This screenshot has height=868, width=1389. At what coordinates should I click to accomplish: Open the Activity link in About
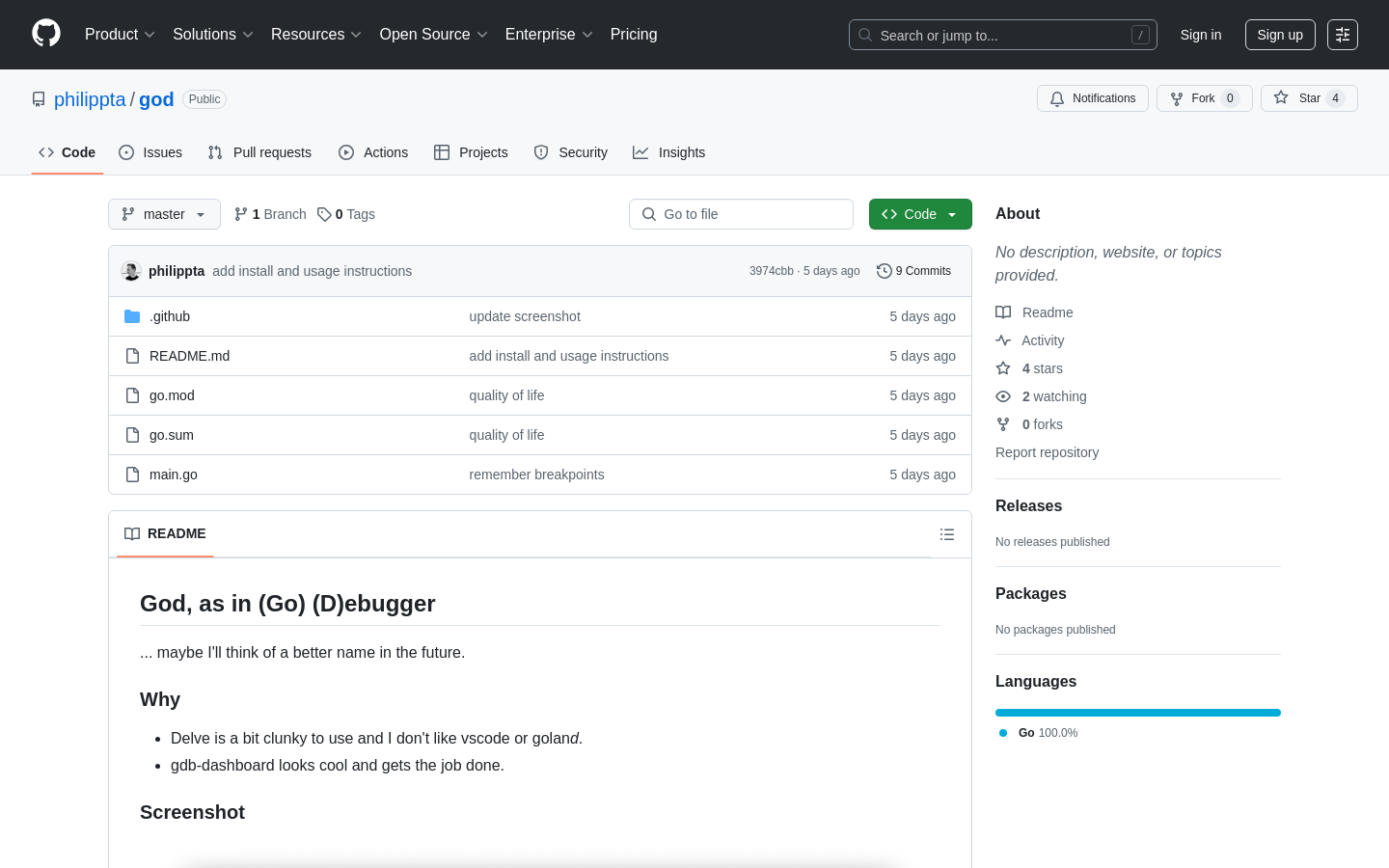(1030, 340)
